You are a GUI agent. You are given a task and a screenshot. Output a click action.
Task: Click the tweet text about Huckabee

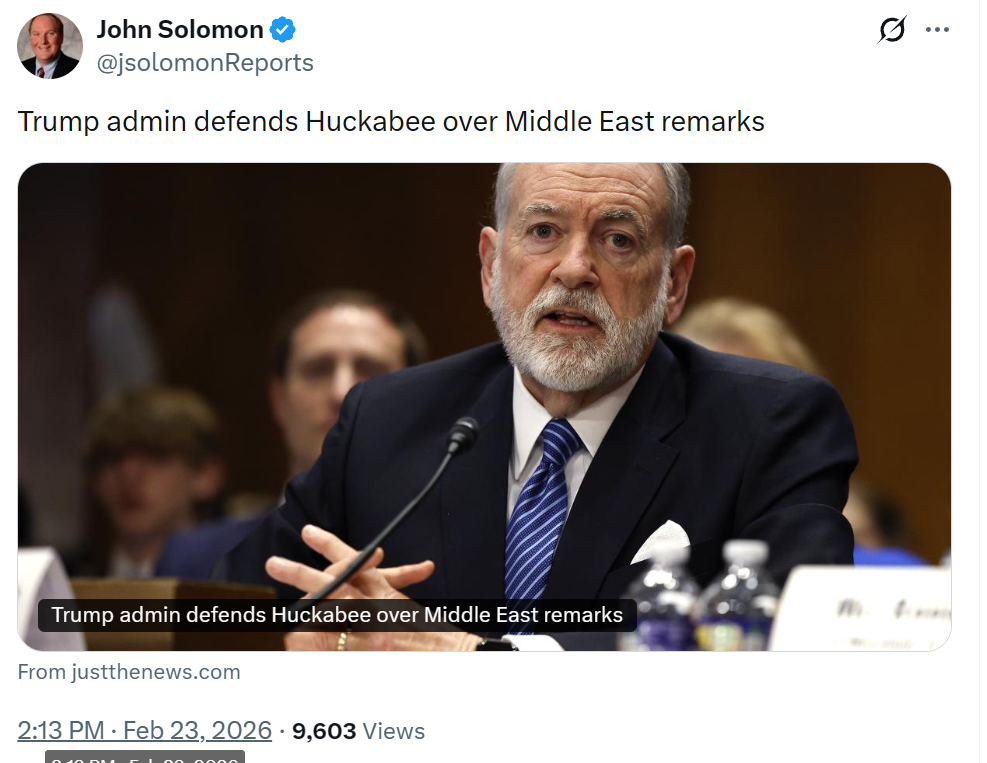(x=391, y=122)
